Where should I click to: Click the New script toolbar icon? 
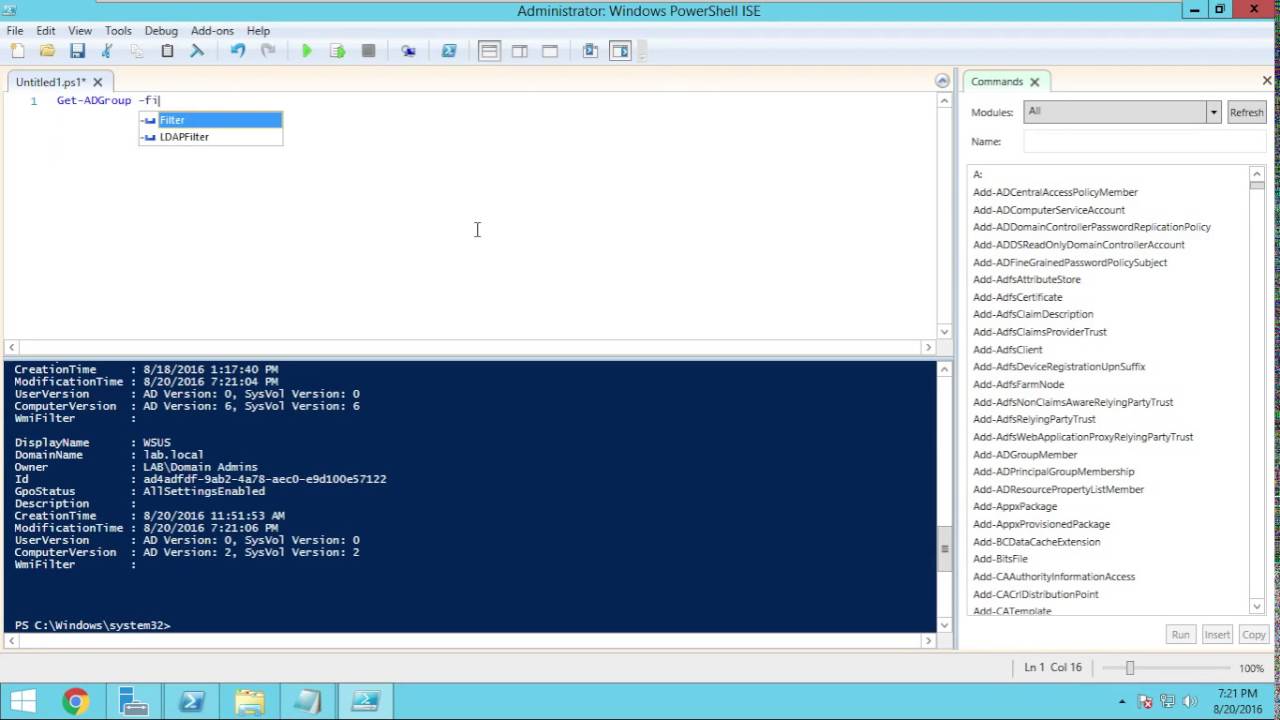tap(17, 51)
